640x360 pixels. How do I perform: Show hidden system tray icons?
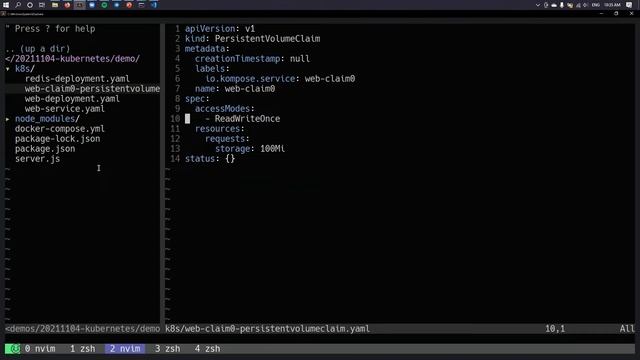[x=538, y=5]
